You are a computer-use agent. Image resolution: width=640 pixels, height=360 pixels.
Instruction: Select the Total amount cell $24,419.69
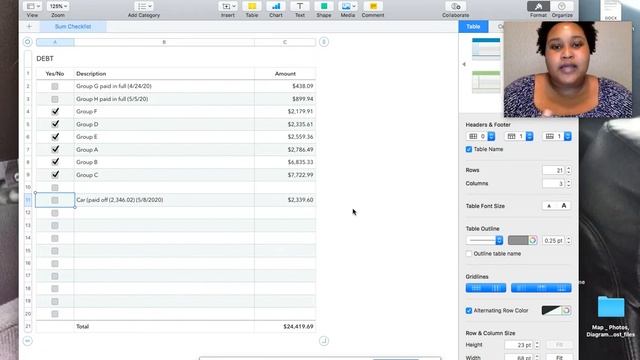coord(285,327)
